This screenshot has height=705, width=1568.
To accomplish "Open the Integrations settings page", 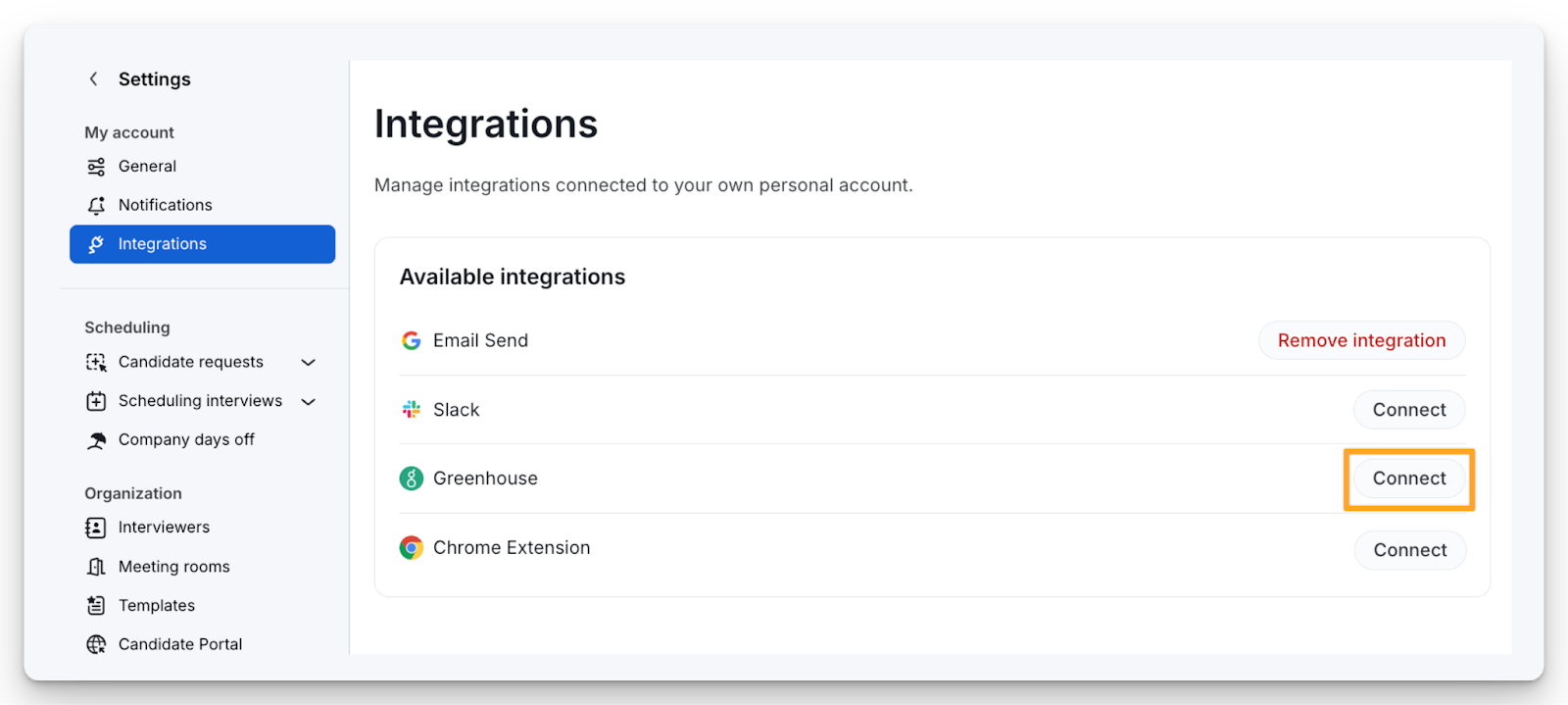I will tap(202, 244).
